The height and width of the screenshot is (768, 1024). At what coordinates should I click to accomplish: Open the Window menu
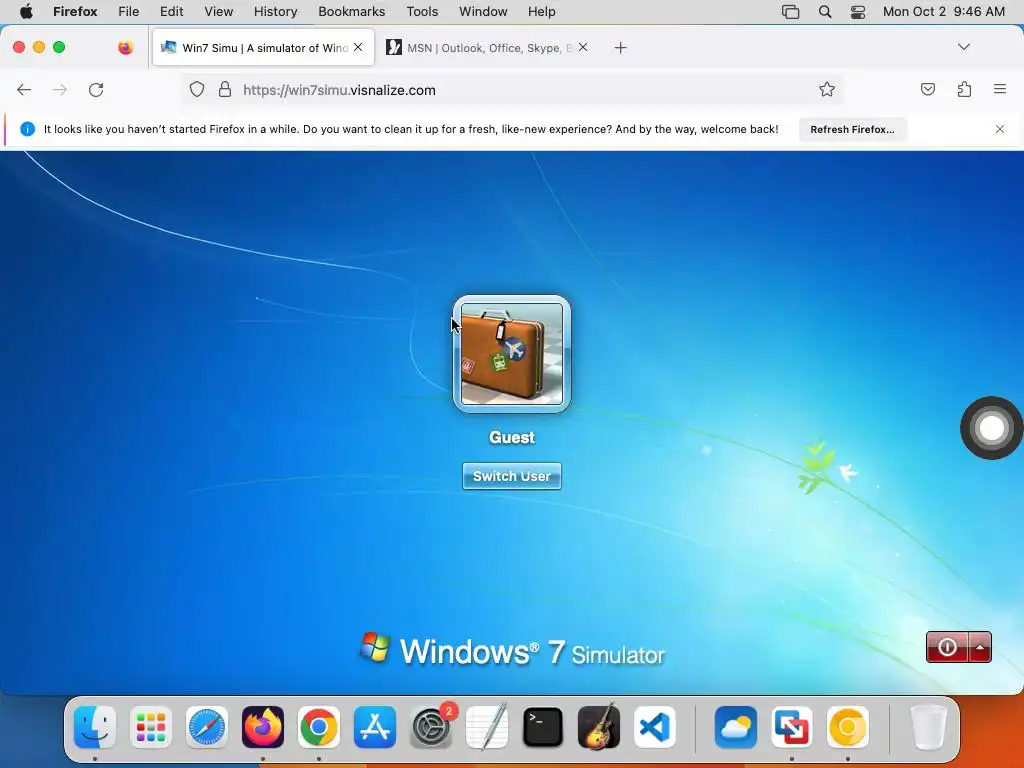point(483,12)
